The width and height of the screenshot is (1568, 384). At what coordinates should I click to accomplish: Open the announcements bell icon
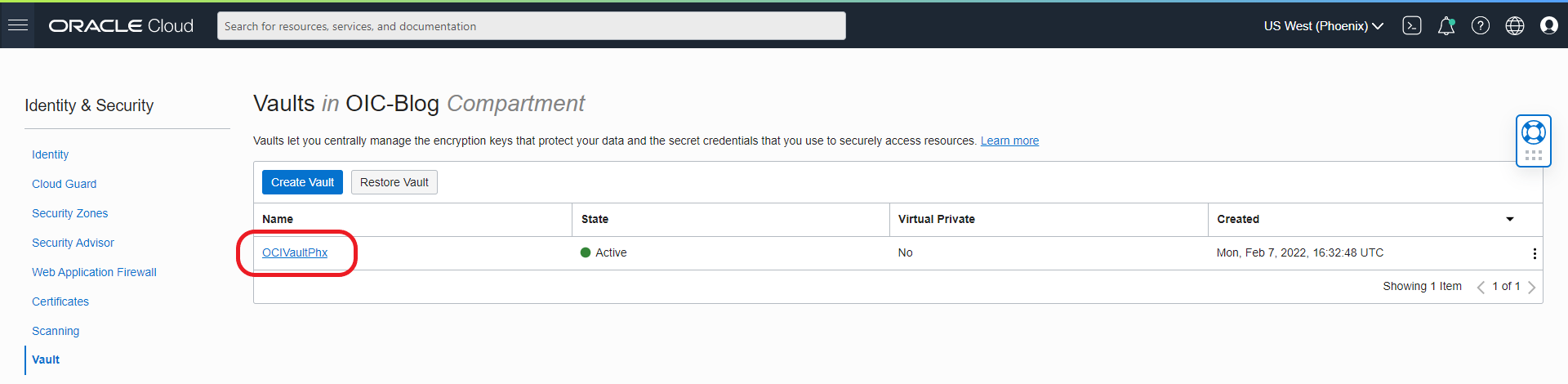point(1446,26)
